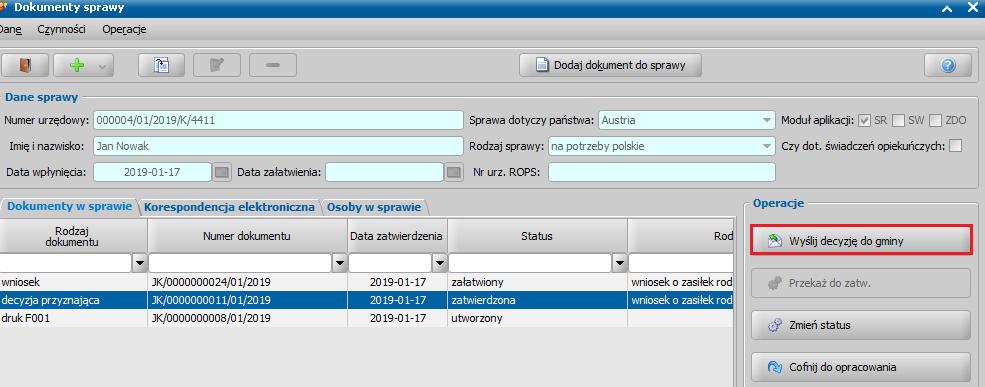Click the envelope icon on Wyślij decyzję
The height and width of the screenshot is (387, 985).
click(x=776, y=241)
